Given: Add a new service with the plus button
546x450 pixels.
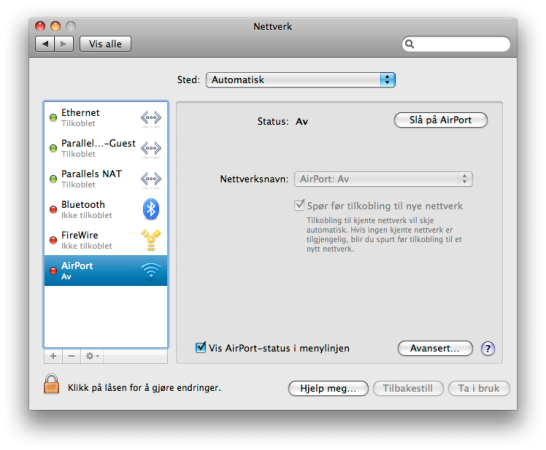Looking at the screenshot, I should 53,356.
